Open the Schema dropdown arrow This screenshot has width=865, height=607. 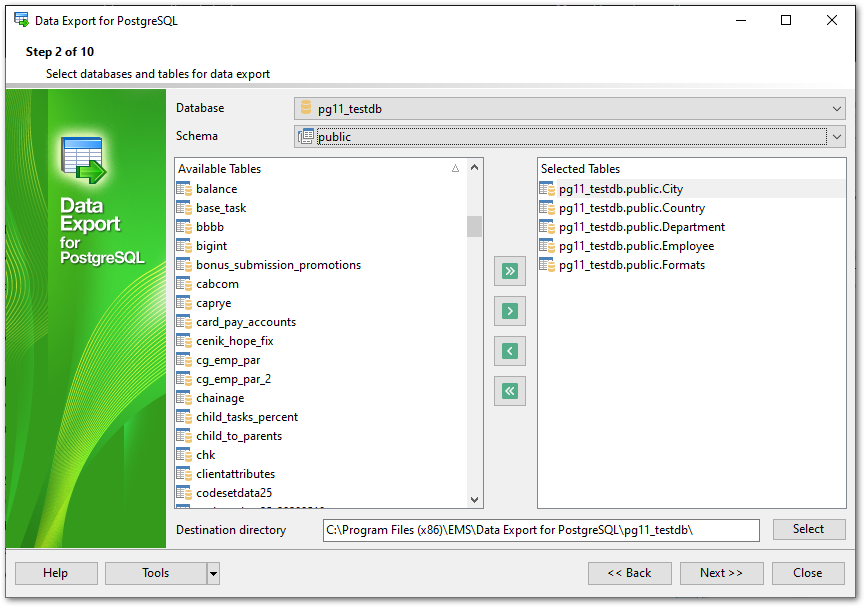tap(837, 137)
